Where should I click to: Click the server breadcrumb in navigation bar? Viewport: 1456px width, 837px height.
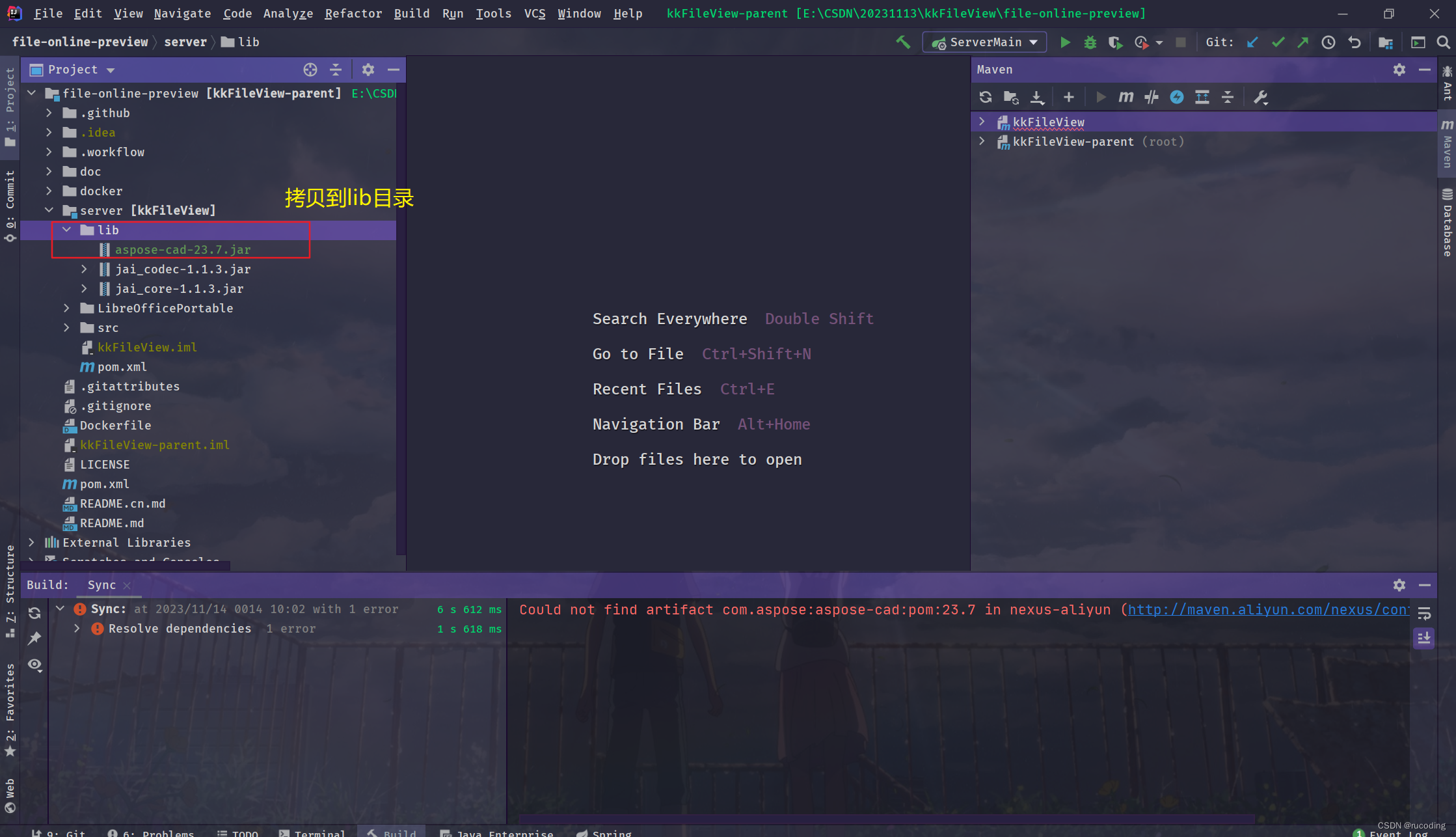click(185, 42)
